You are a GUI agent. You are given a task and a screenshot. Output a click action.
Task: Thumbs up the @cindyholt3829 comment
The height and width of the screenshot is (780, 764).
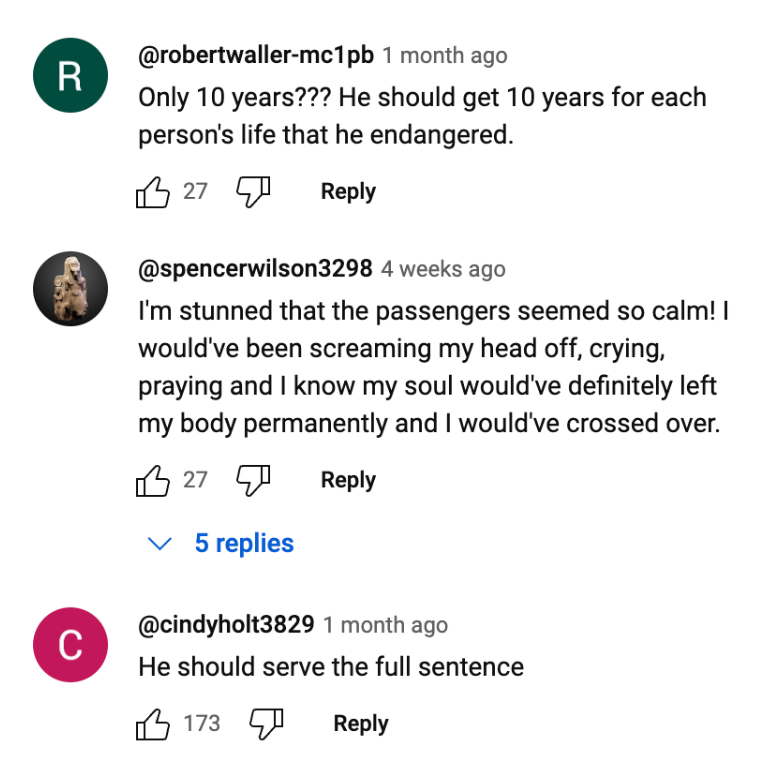[153, 724]
